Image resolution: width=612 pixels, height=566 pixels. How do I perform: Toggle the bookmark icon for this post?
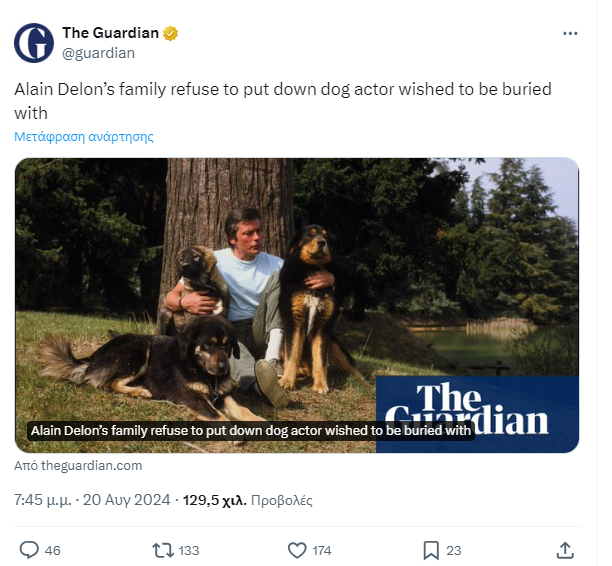(x=430, y=549)
